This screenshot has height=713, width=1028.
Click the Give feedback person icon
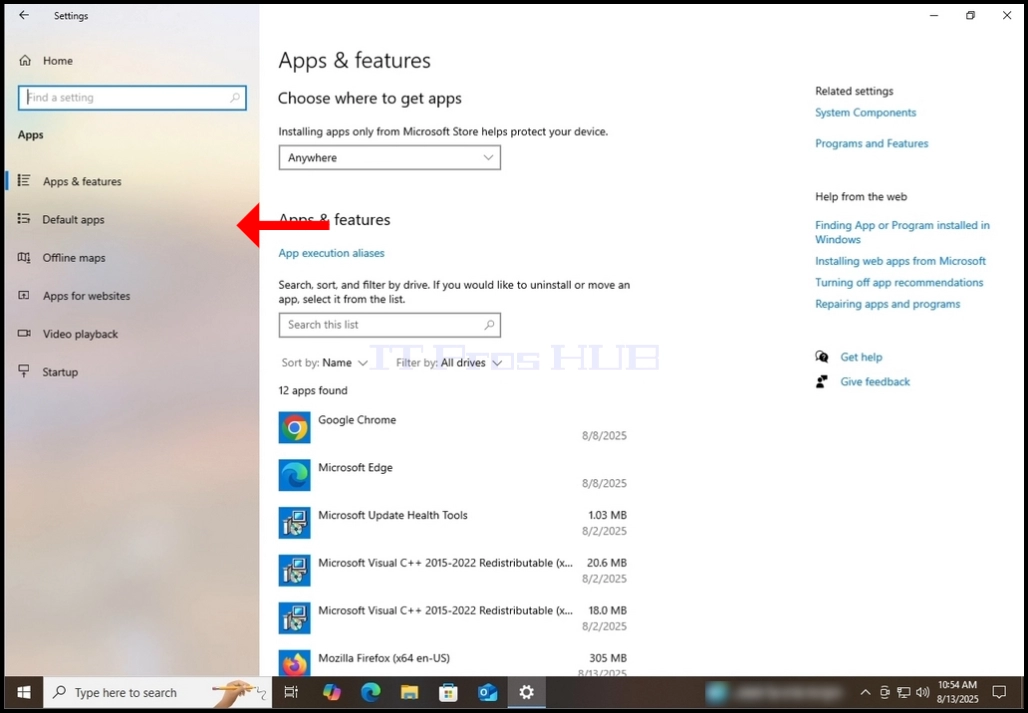(821, 381)
